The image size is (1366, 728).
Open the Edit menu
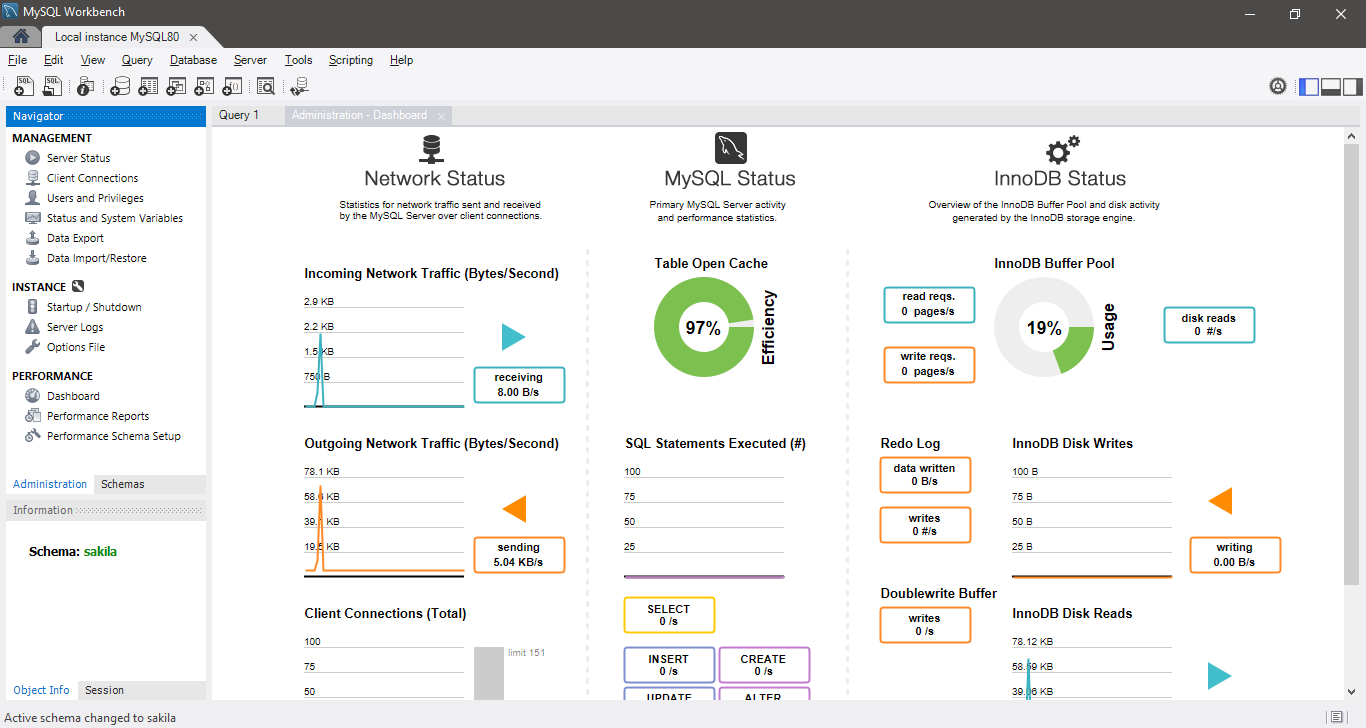point(54,60)
